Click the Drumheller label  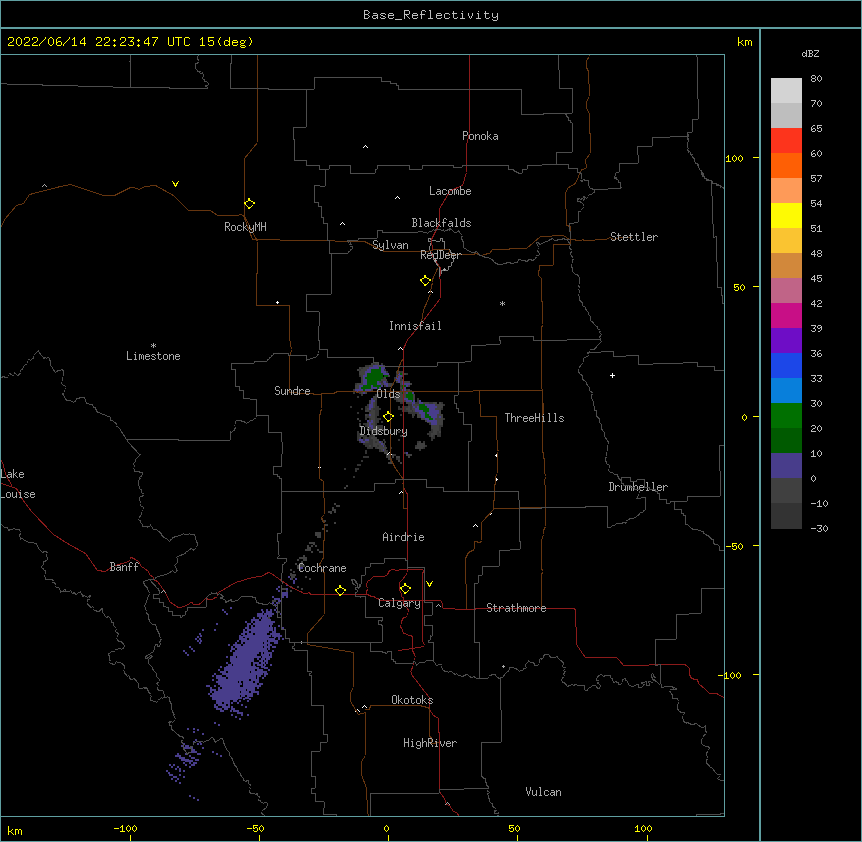coord(638,487)
